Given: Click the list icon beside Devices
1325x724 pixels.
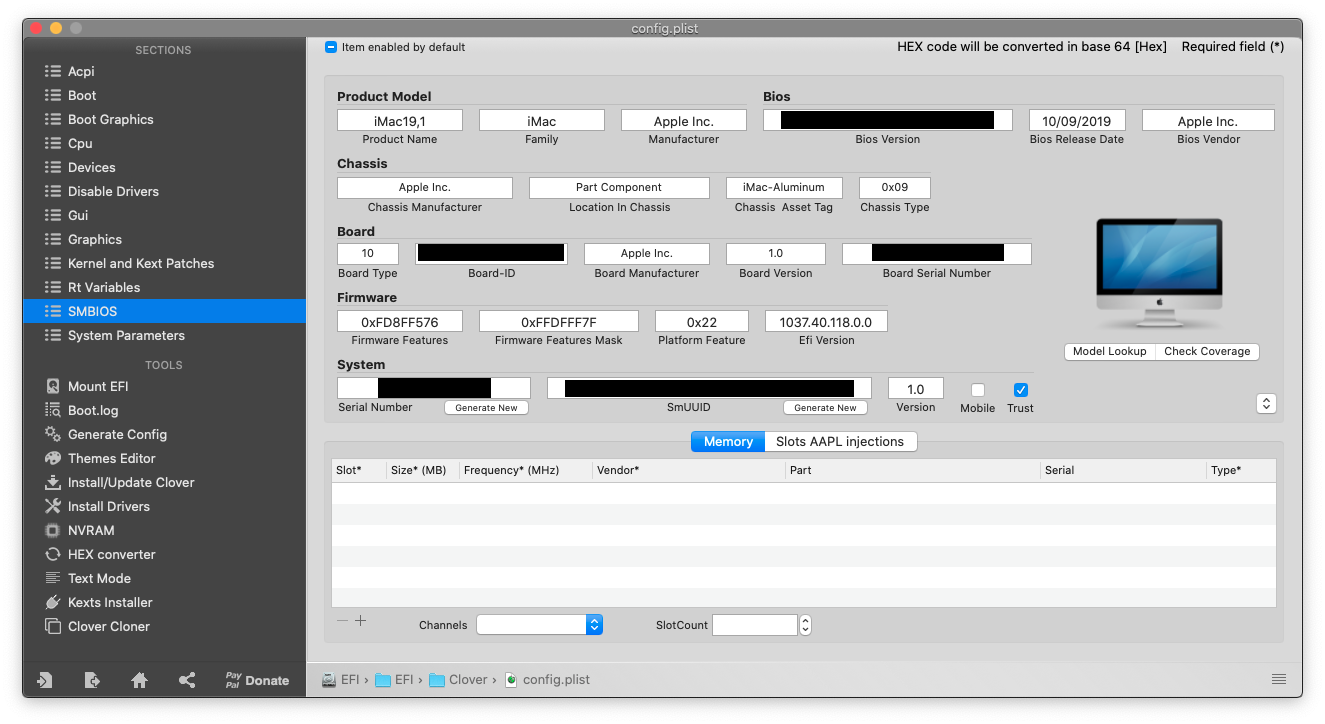Looking at the screenshot, I should pos(53,167).
